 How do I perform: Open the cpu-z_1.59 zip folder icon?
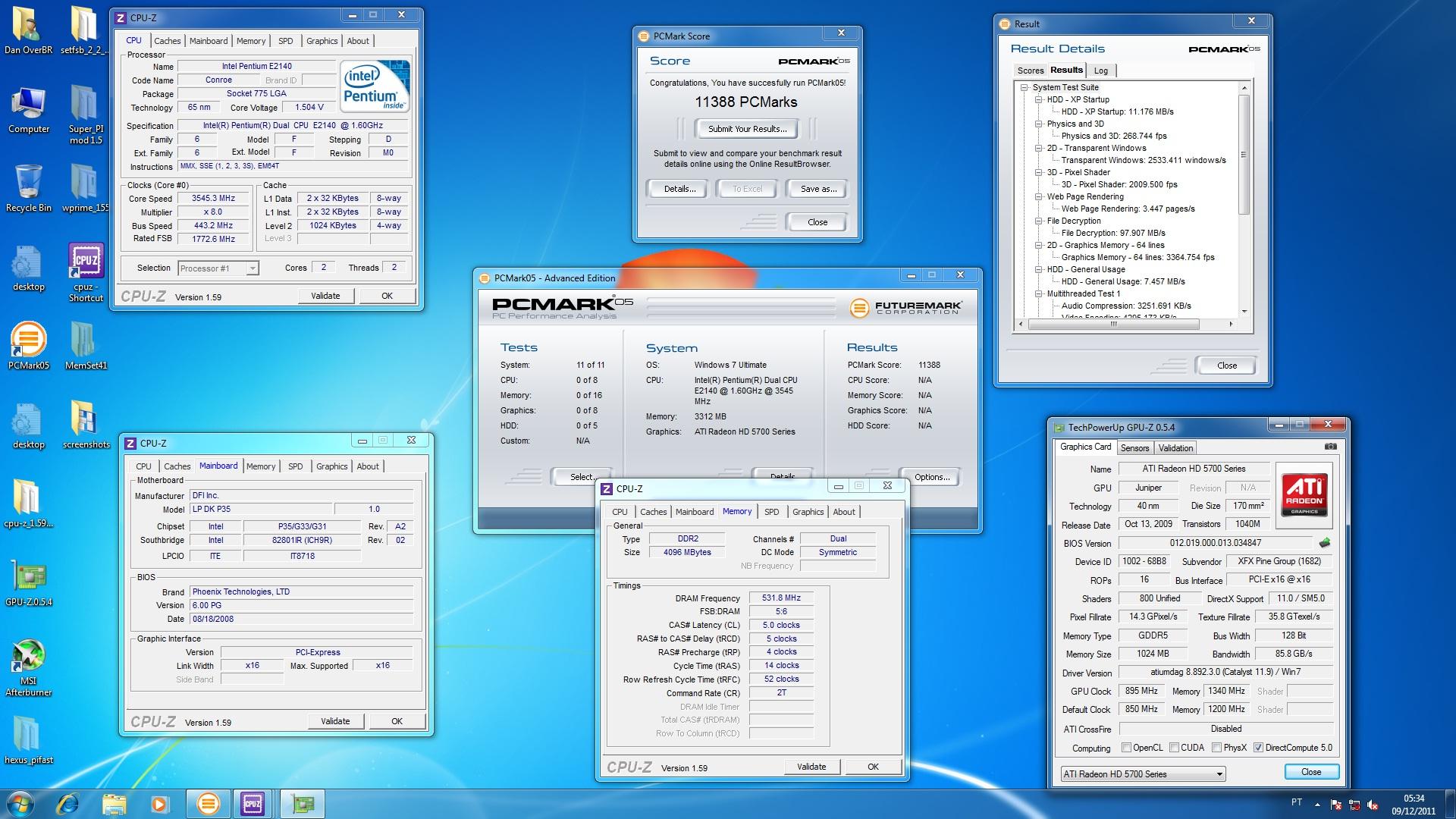pyautogui.click(x=28, y=503)
